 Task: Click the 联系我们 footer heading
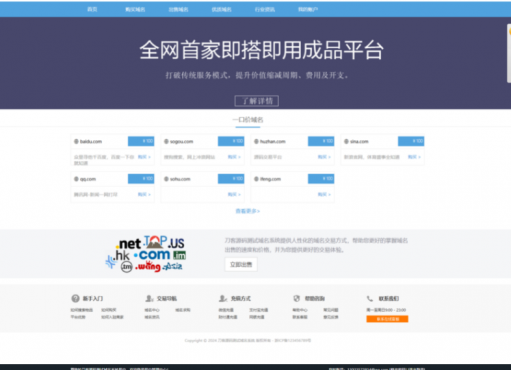click(389, 298)
